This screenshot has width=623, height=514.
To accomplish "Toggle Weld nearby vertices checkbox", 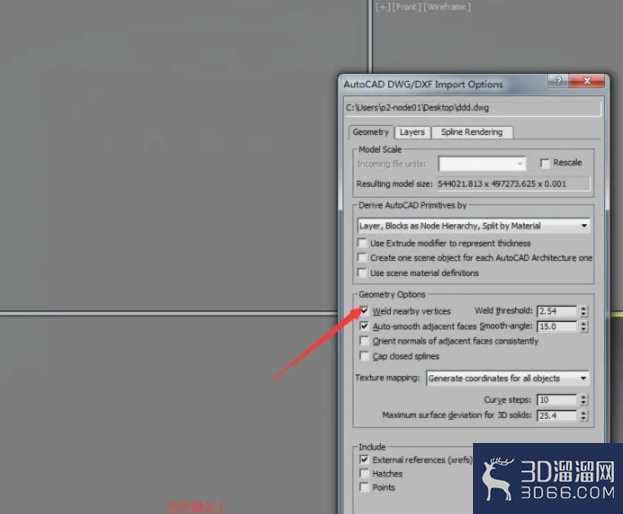I will coord(364,311).
